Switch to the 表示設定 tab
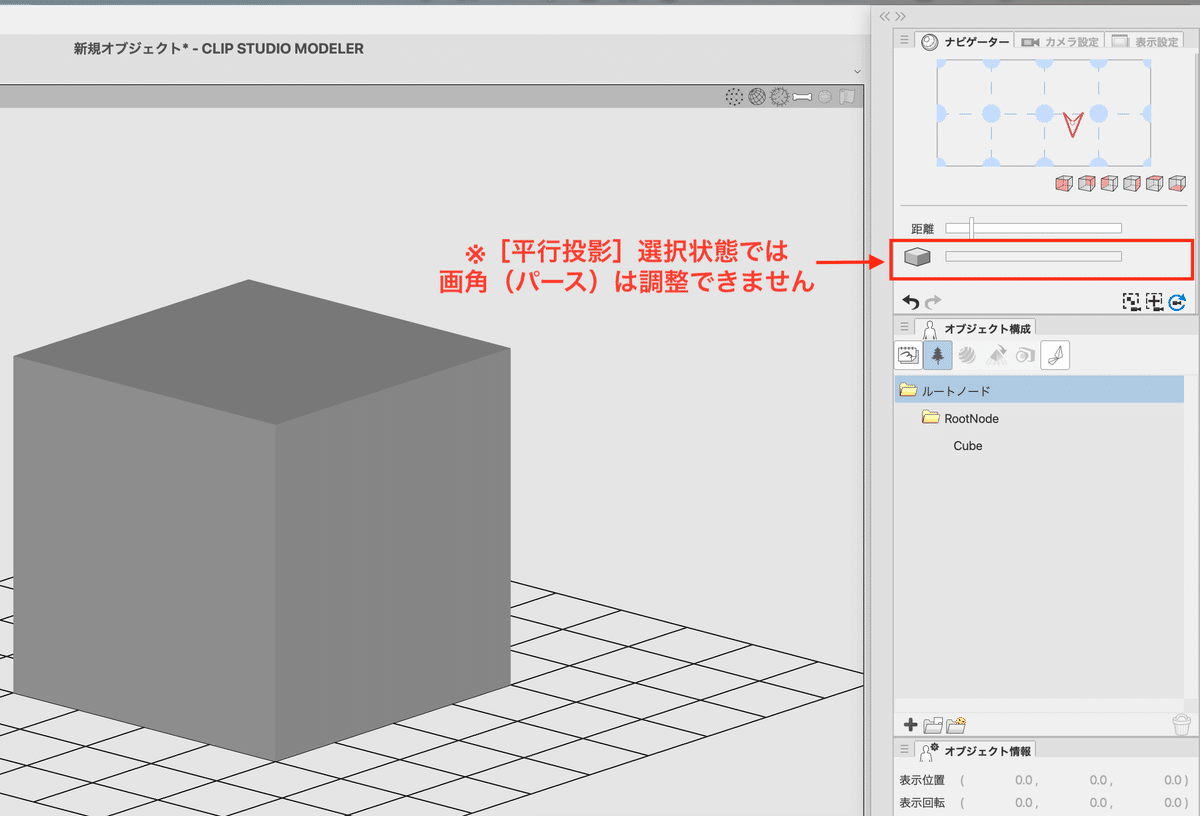The image size is (1200, 816). [x=1146, y=42]
